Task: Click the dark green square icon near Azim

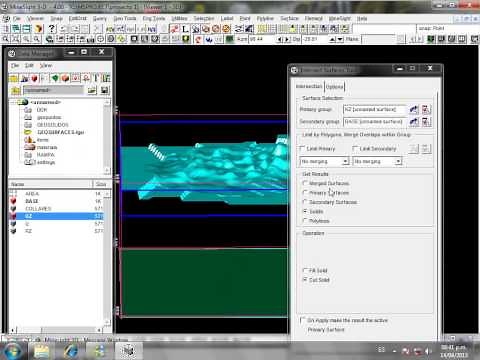Action: click(230, 39)
